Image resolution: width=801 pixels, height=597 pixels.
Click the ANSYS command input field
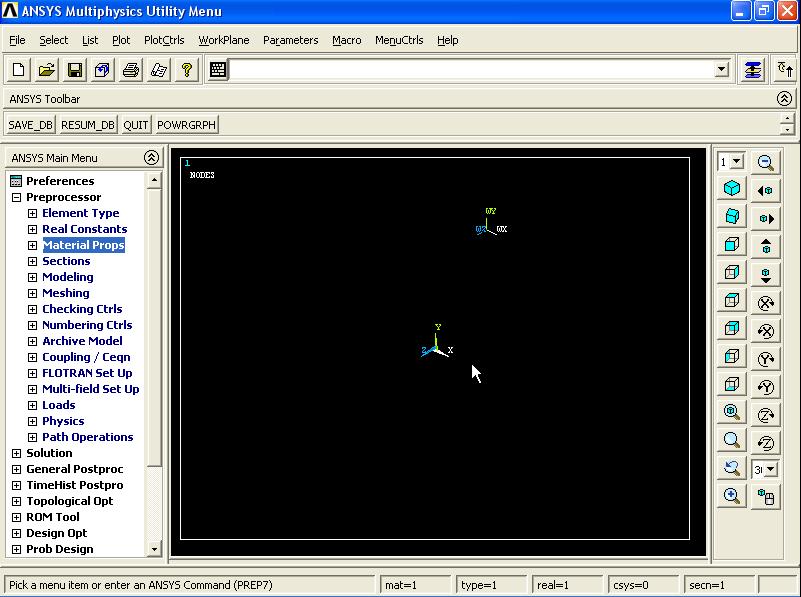click(472, 69)
